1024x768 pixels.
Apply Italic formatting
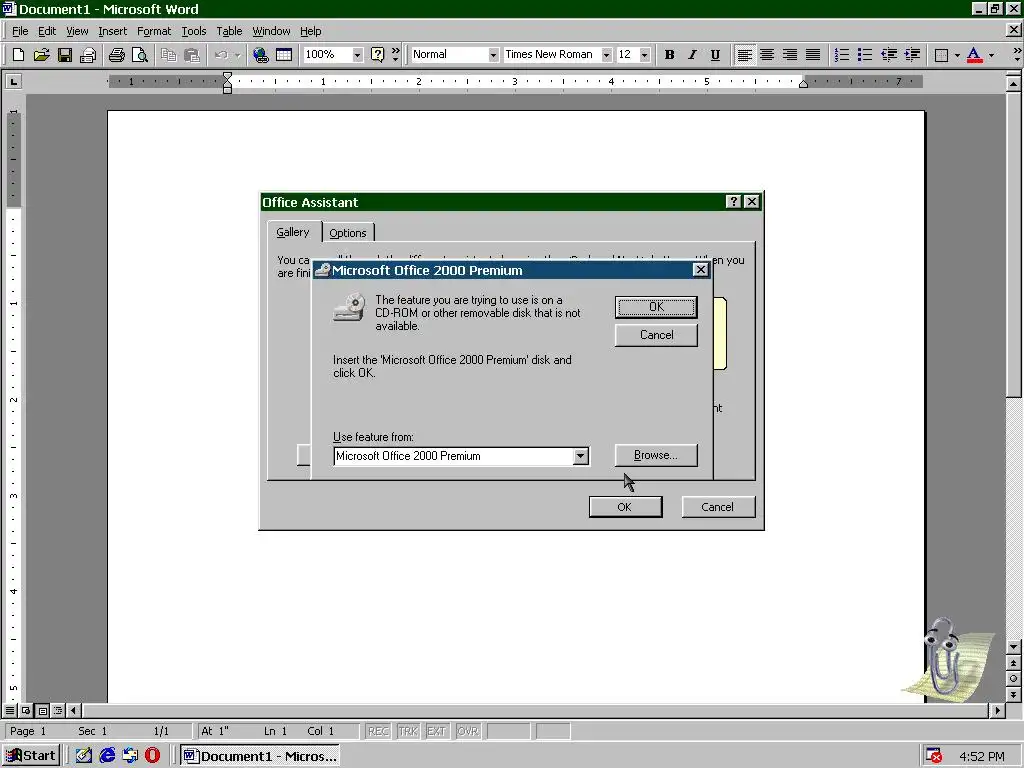tap(692, 55)
